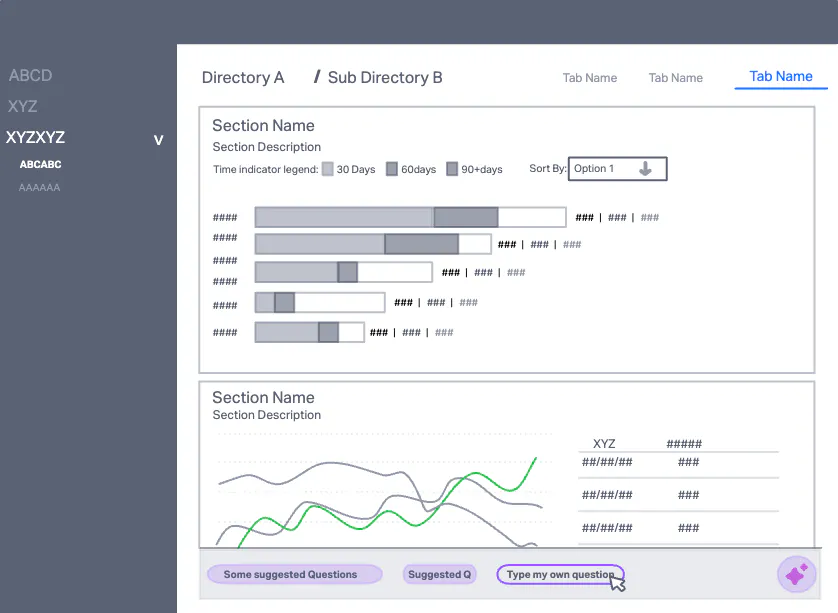838x613 pixels.
Task: Go to Directory A breadcrumb
Action: (x=243, y=77)
